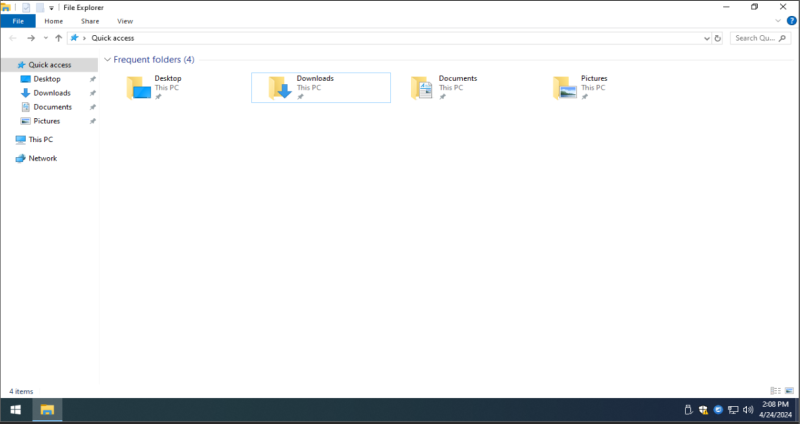Go up one level with Up arrow
800x424 pixels.
pos(58,38)
